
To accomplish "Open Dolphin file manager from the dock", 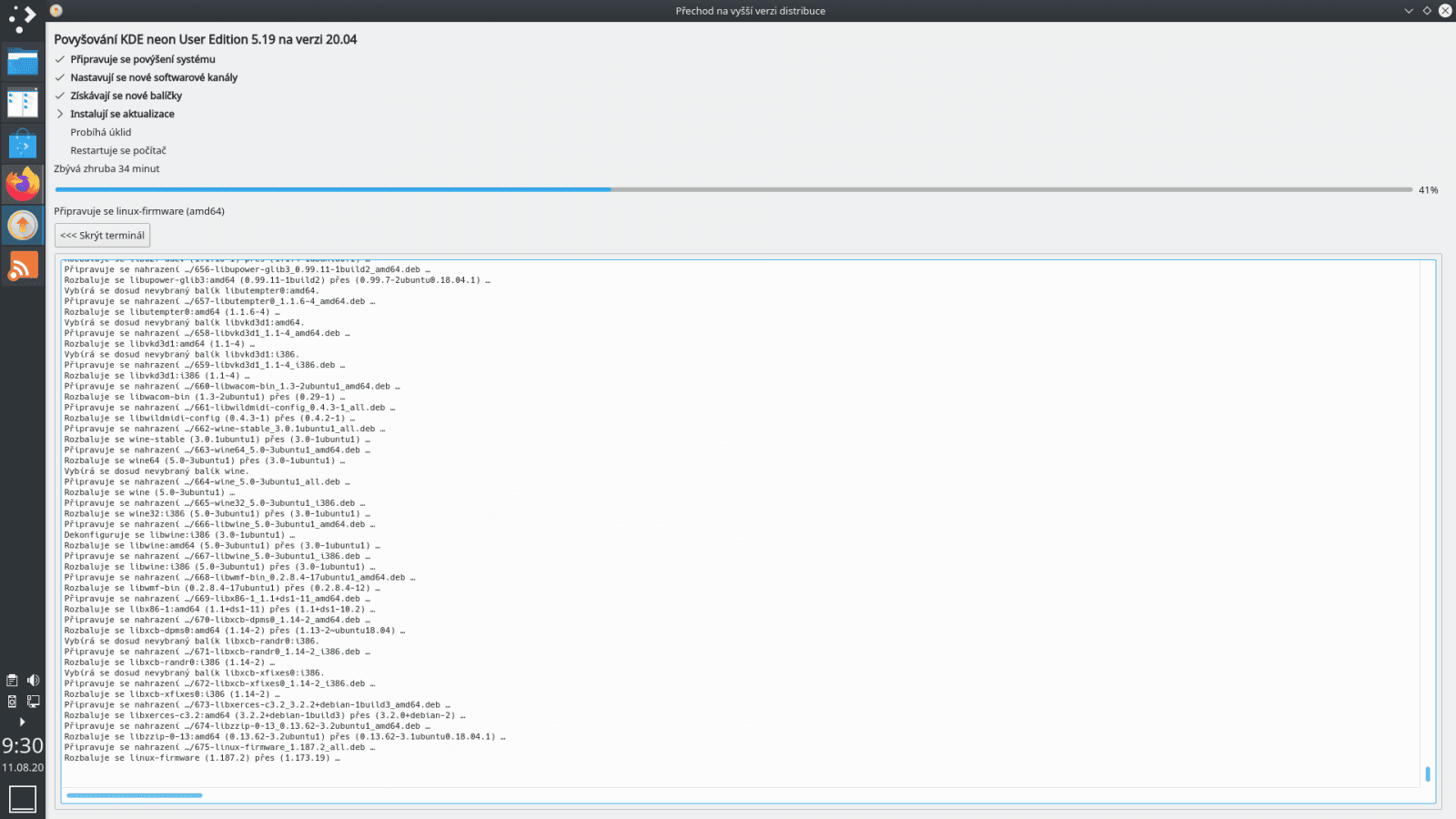I will [x=23, y=63].
